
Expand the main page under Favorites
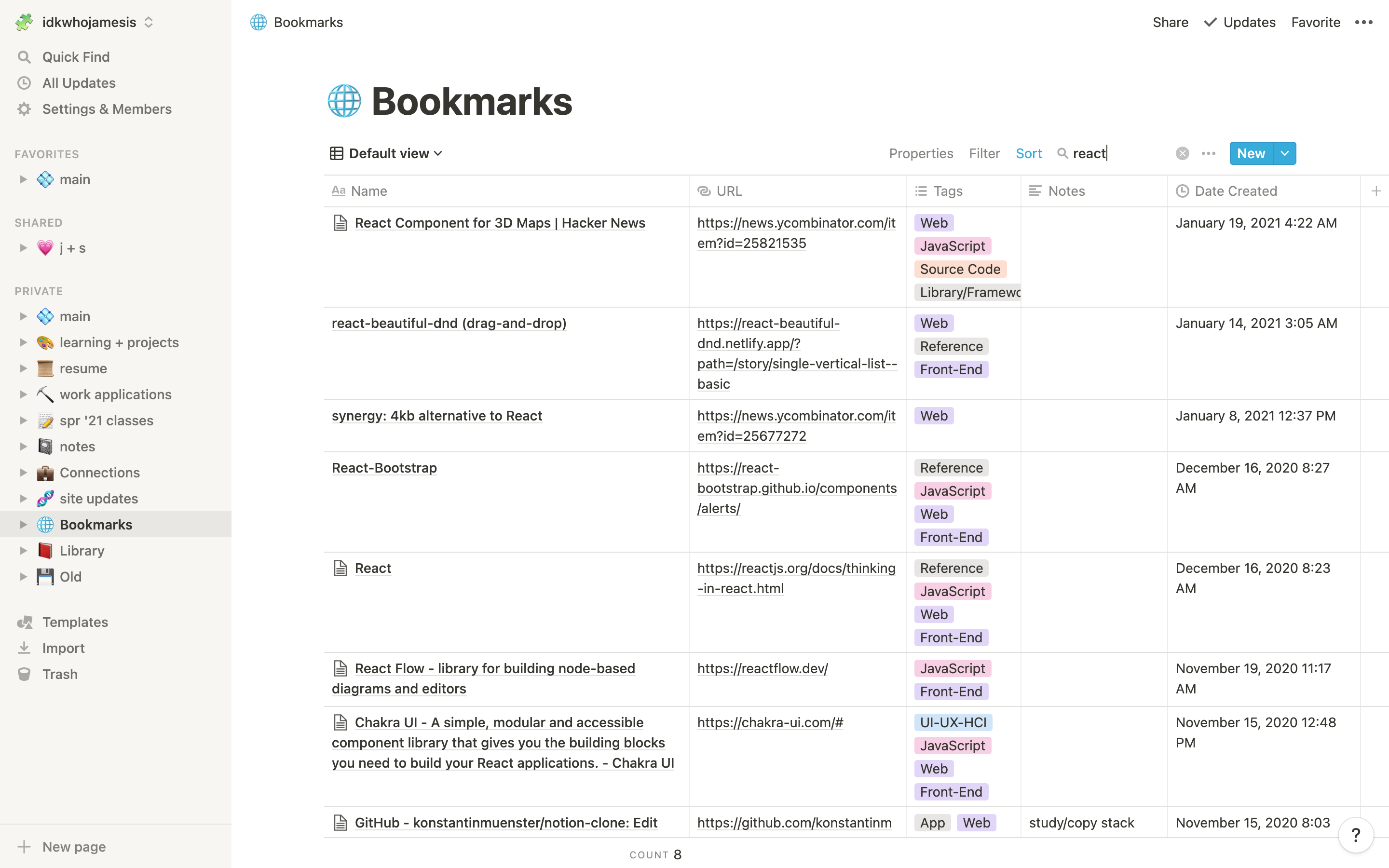23,179
